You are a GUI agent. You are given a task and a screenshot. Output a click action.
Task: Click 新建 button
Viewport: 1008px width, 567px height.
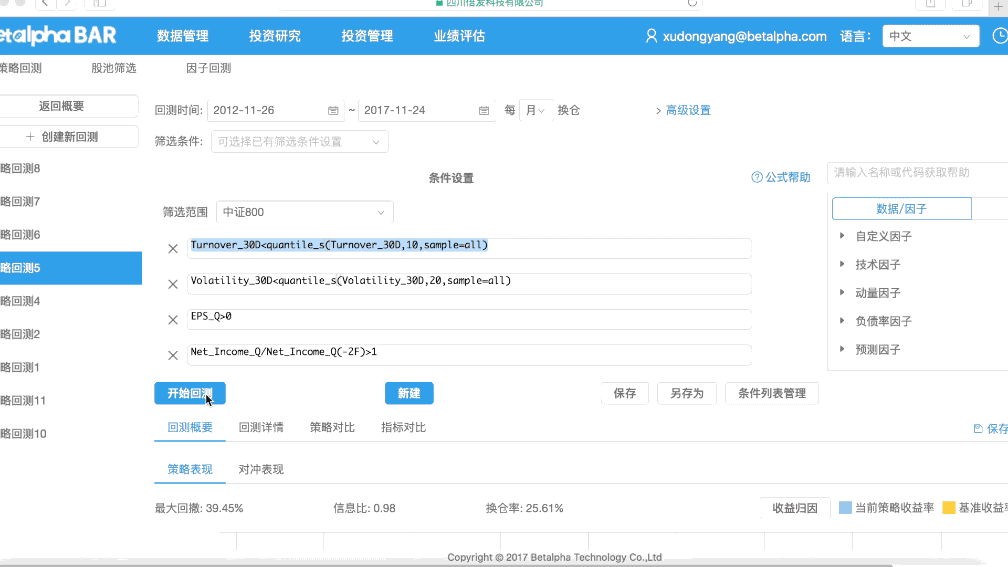(409, 393)
